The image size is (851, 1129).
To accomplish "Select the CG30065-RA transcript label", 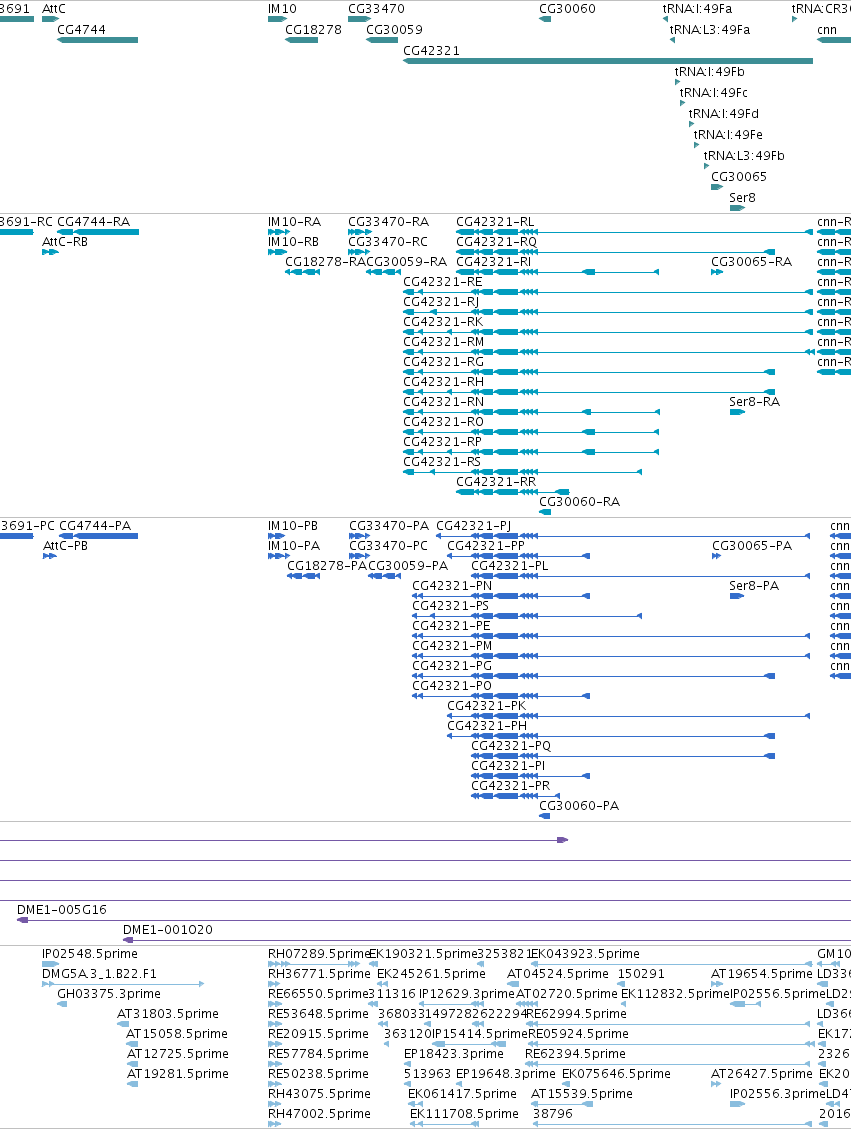I will click(752, 262).
